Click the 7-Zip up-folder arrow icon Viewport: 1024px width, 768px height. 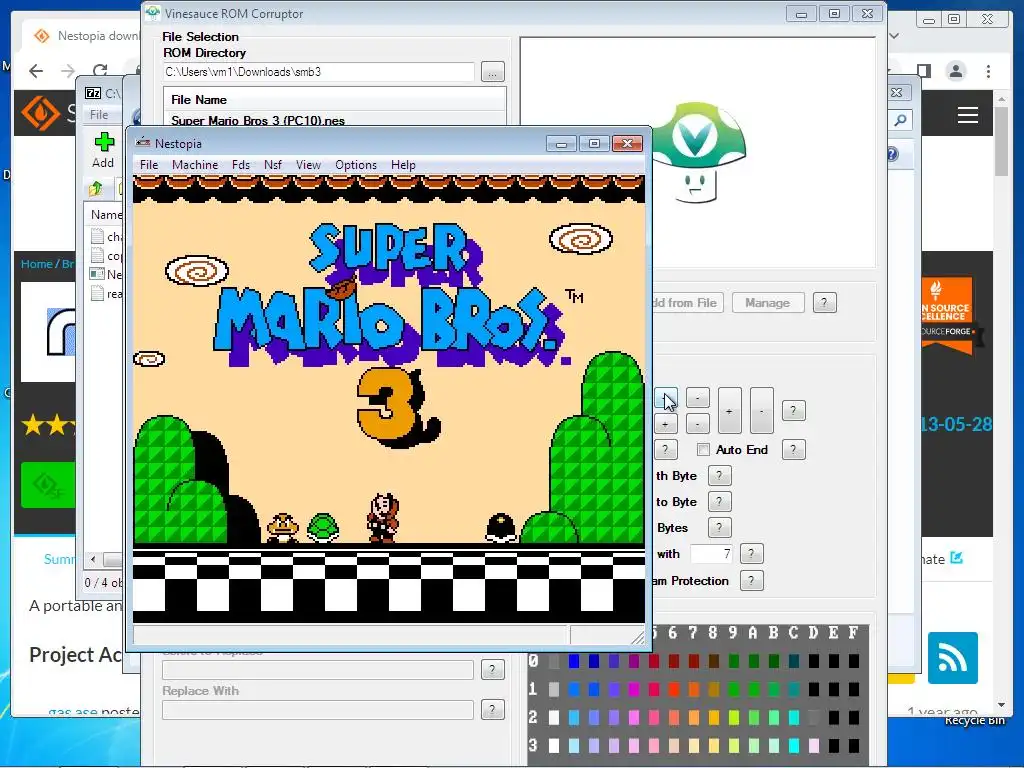(96, 189)
